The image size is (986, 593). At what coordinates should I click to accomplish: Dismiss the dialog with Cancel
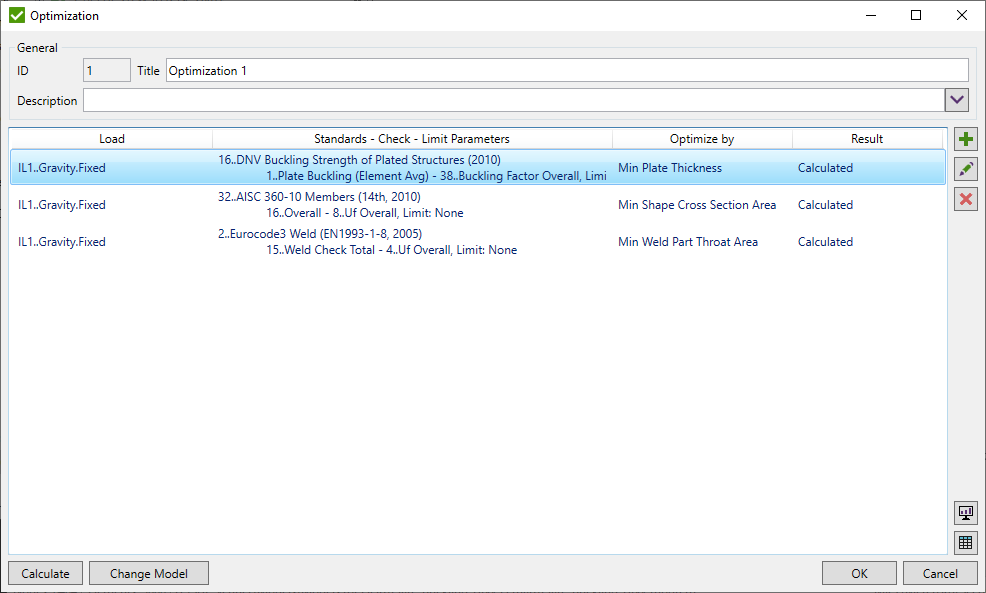coord(940,573)
